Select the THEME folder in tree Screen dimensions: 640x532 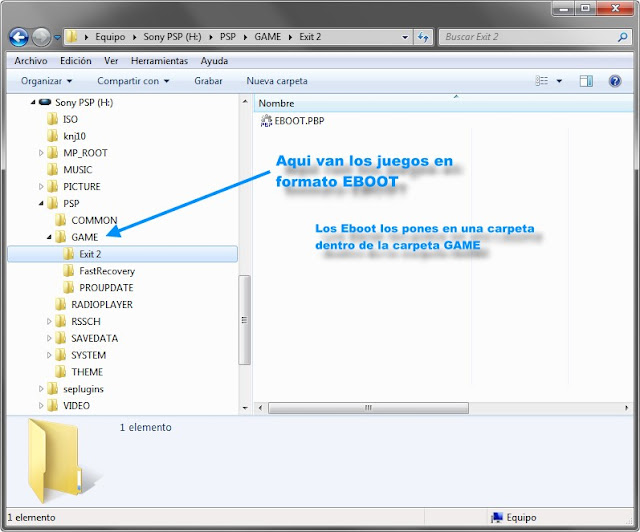[87, 372]
